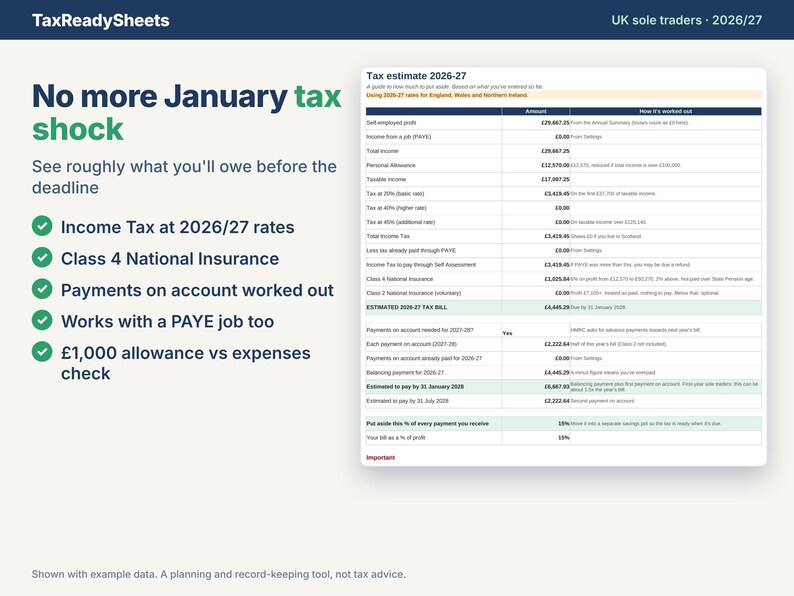The image size is (794, 596).
Task: Select 'Your bill as a % of profit' label
Action: (396, 438)
